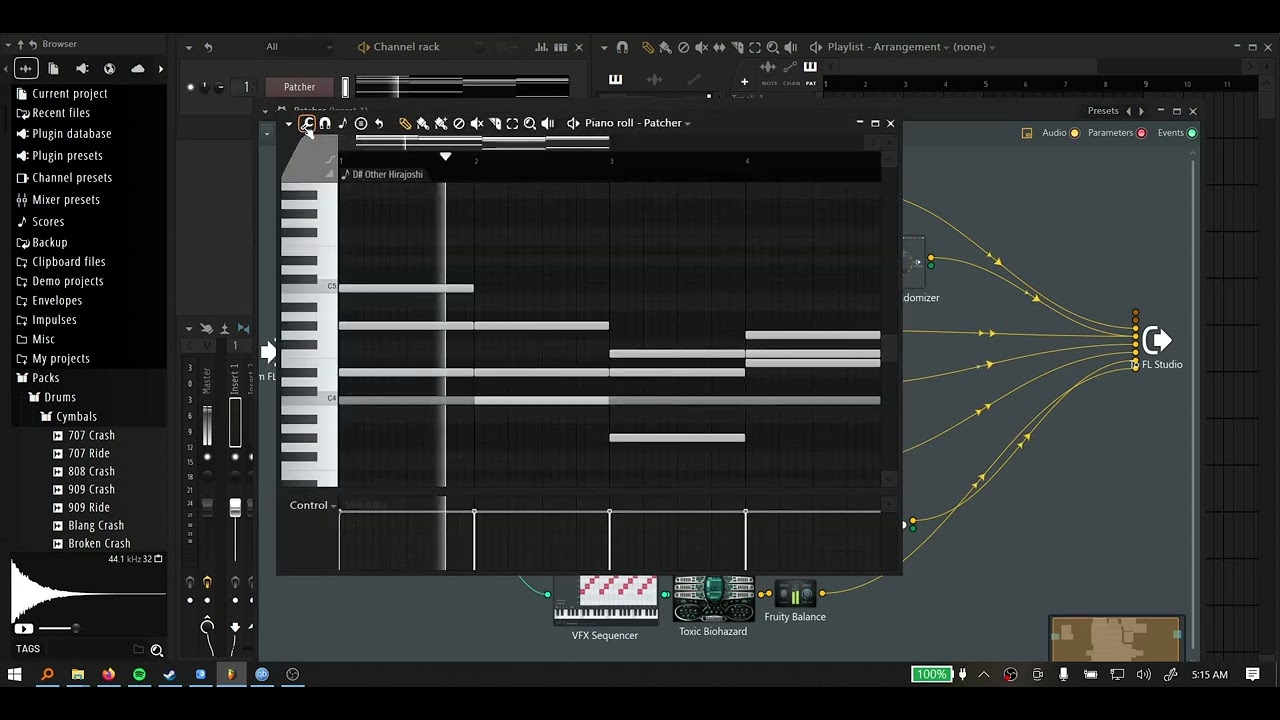Open Envelopes folder in browser
1280x720 pixels.
(x=49, y=301)
